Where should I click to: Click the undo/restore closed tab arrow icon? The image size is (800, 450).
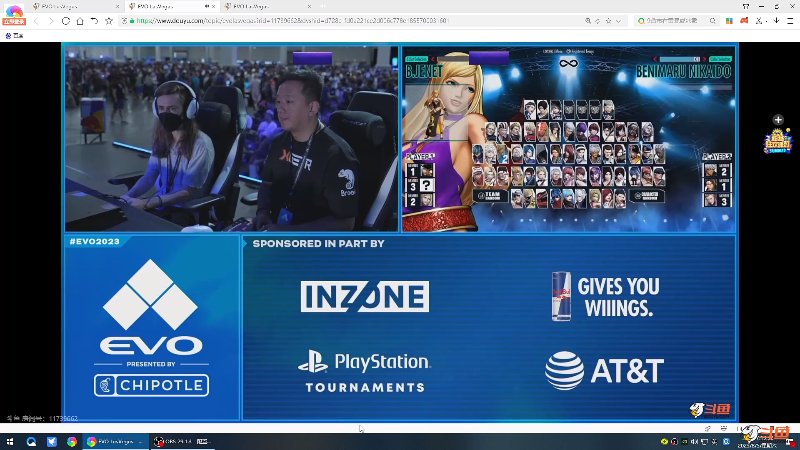point(94,21)
